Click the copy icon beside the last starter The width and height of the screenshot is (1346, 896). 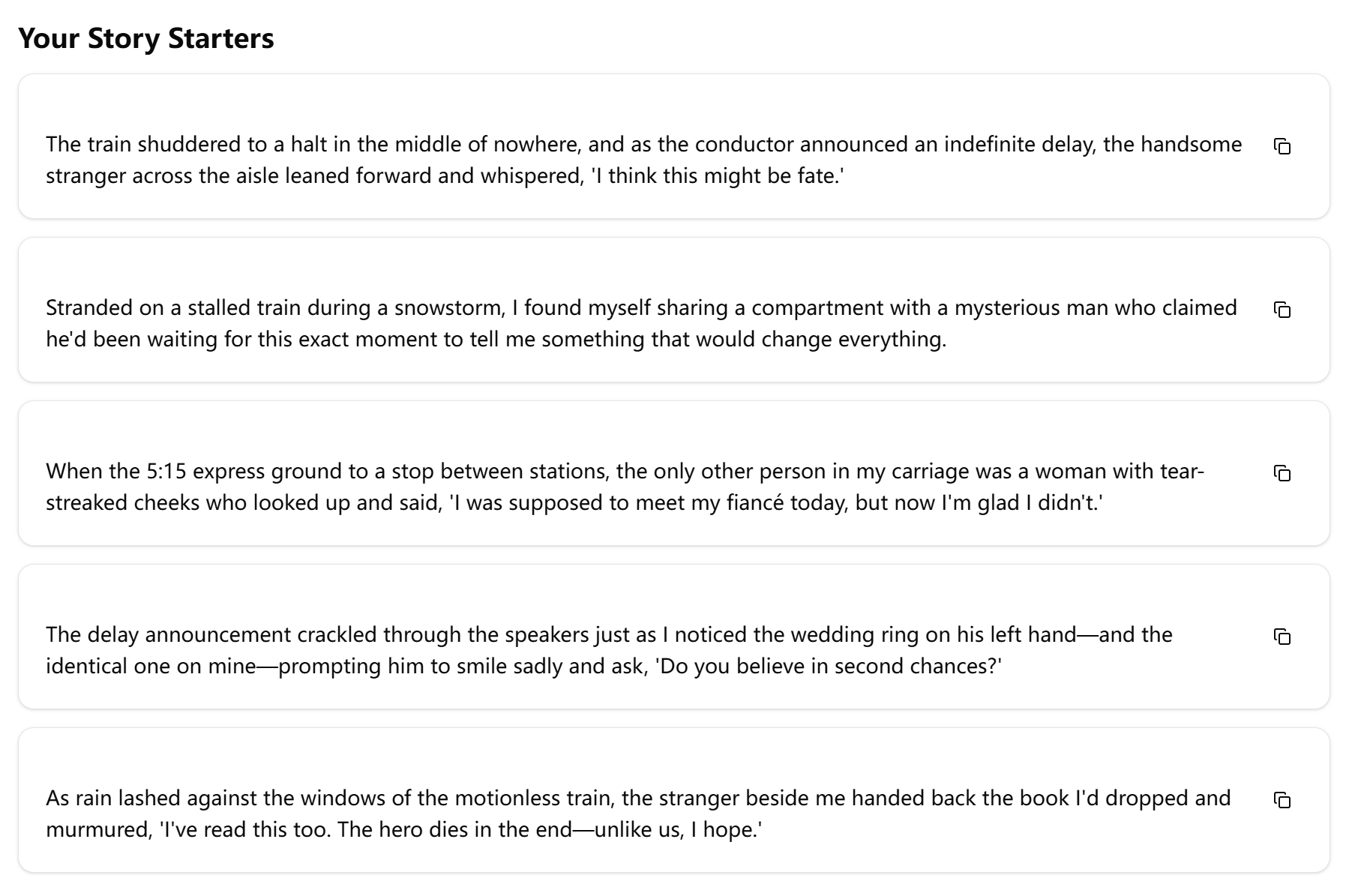1284,800
